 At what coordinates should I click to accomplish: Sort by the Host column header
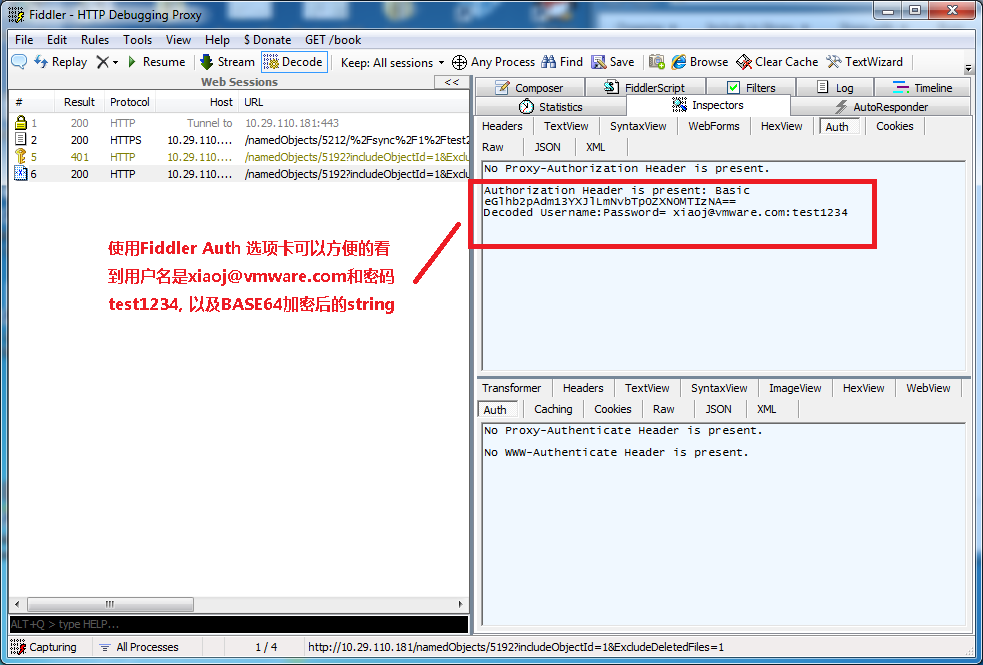pyautogui.click(x=197, y=102)
